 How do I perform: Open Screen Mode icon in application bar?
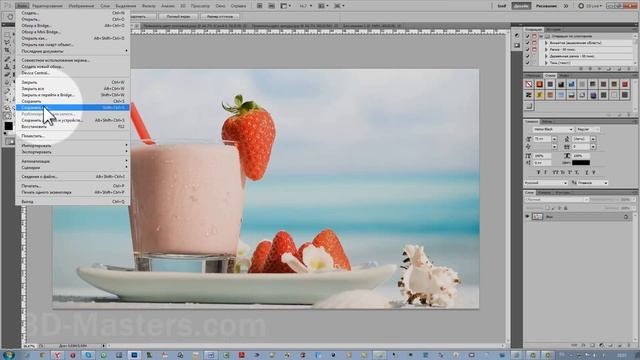coord(339,6)
